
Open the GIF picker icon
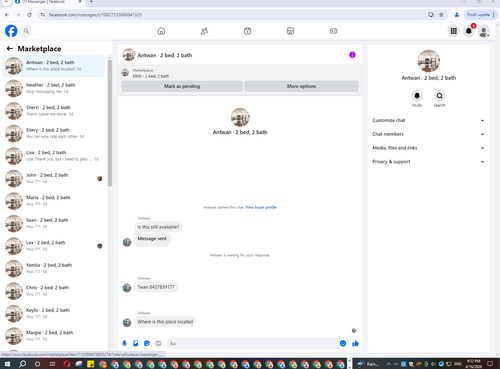click(x=158, y=343)
